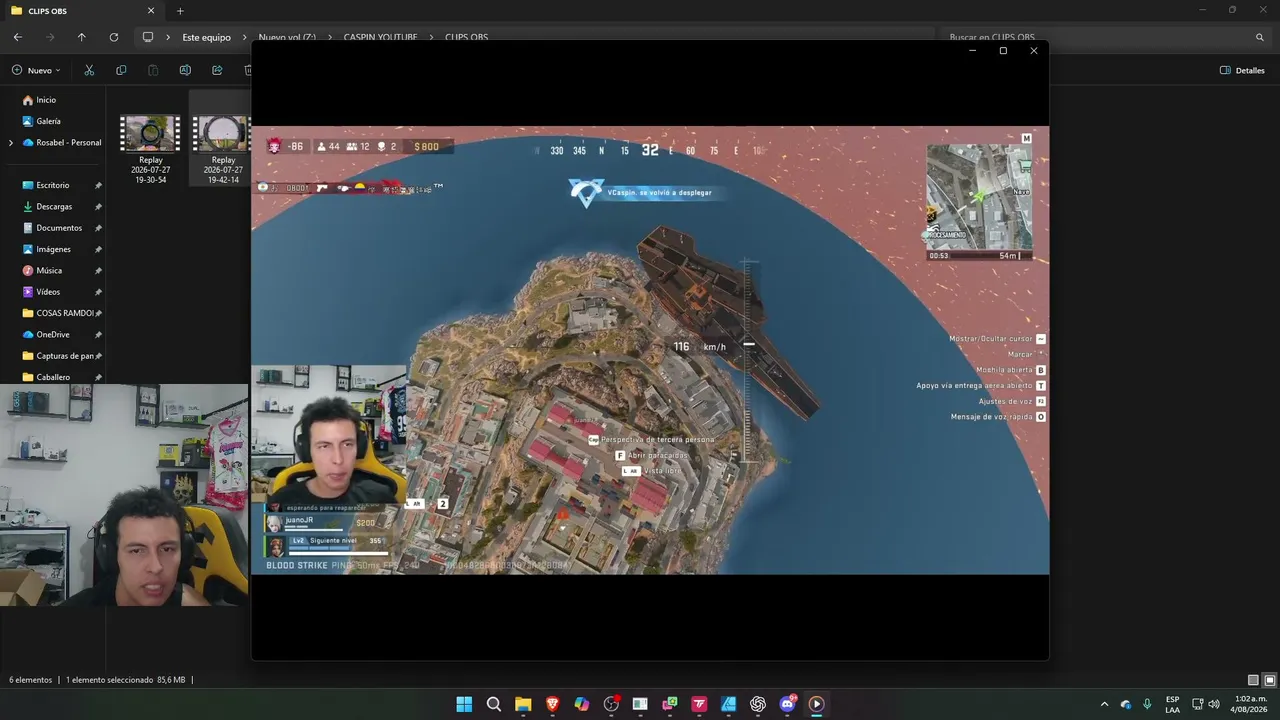The height and width of the screenshot is (720, 1280).
Task: Click the pin icon beside Descargas
Action: pos(98,207)
